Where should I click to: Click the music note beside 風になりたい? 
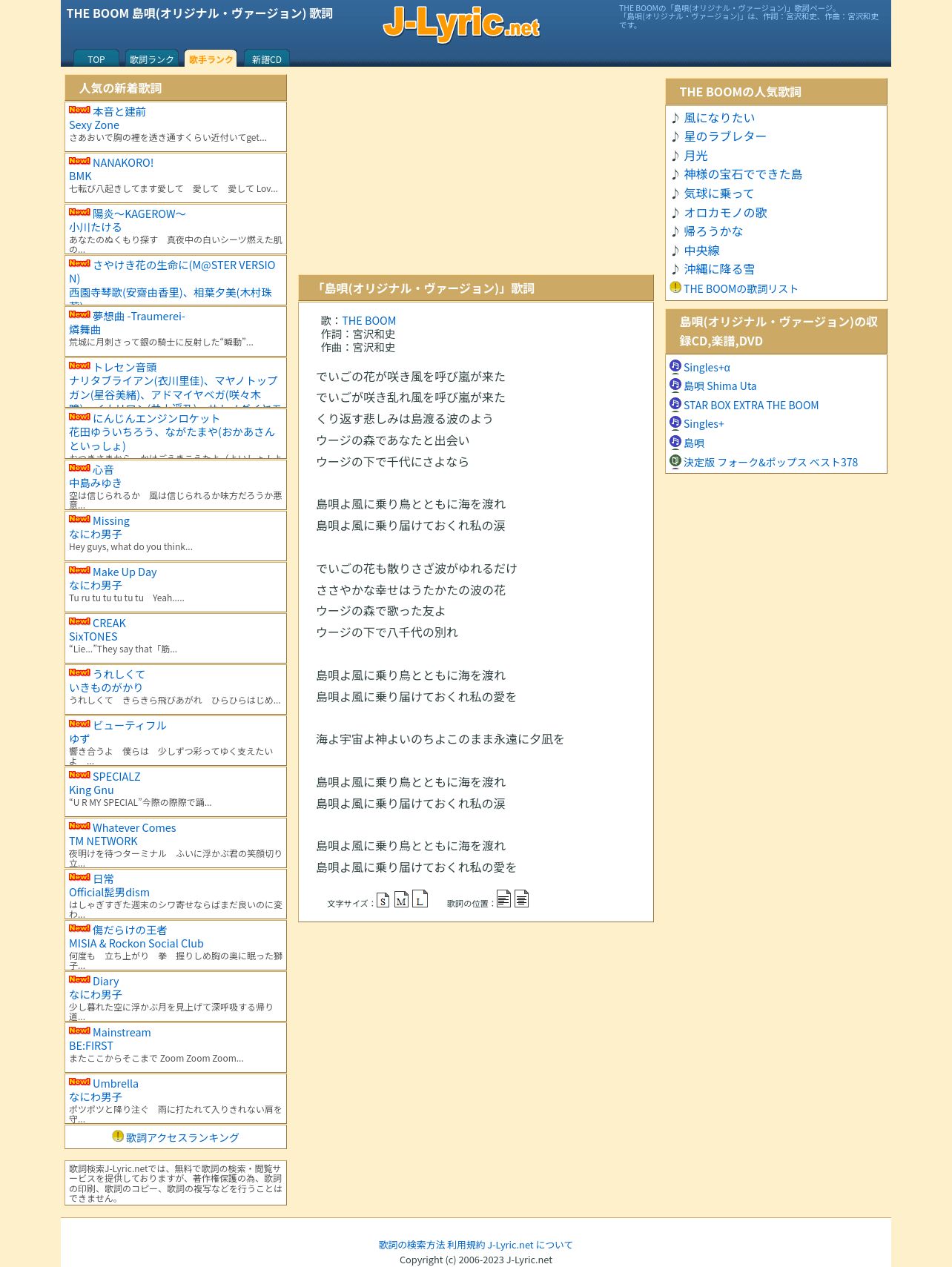[x=675, y=118]
